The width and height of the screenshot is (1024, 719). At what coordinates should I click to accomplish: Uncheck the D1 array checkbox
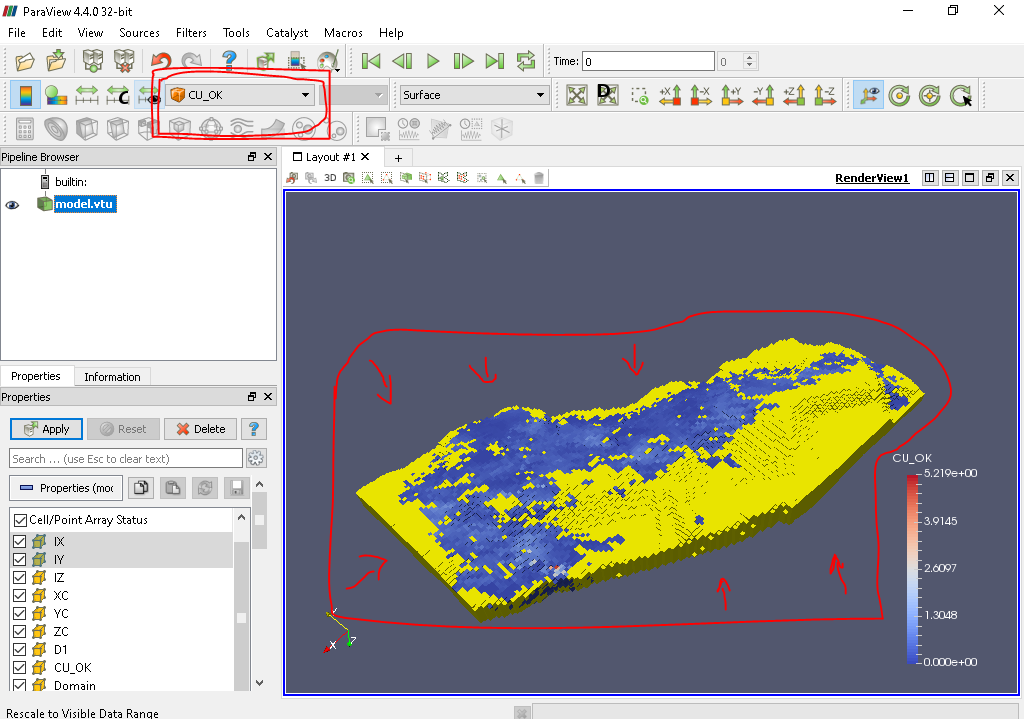pos(20,650)
